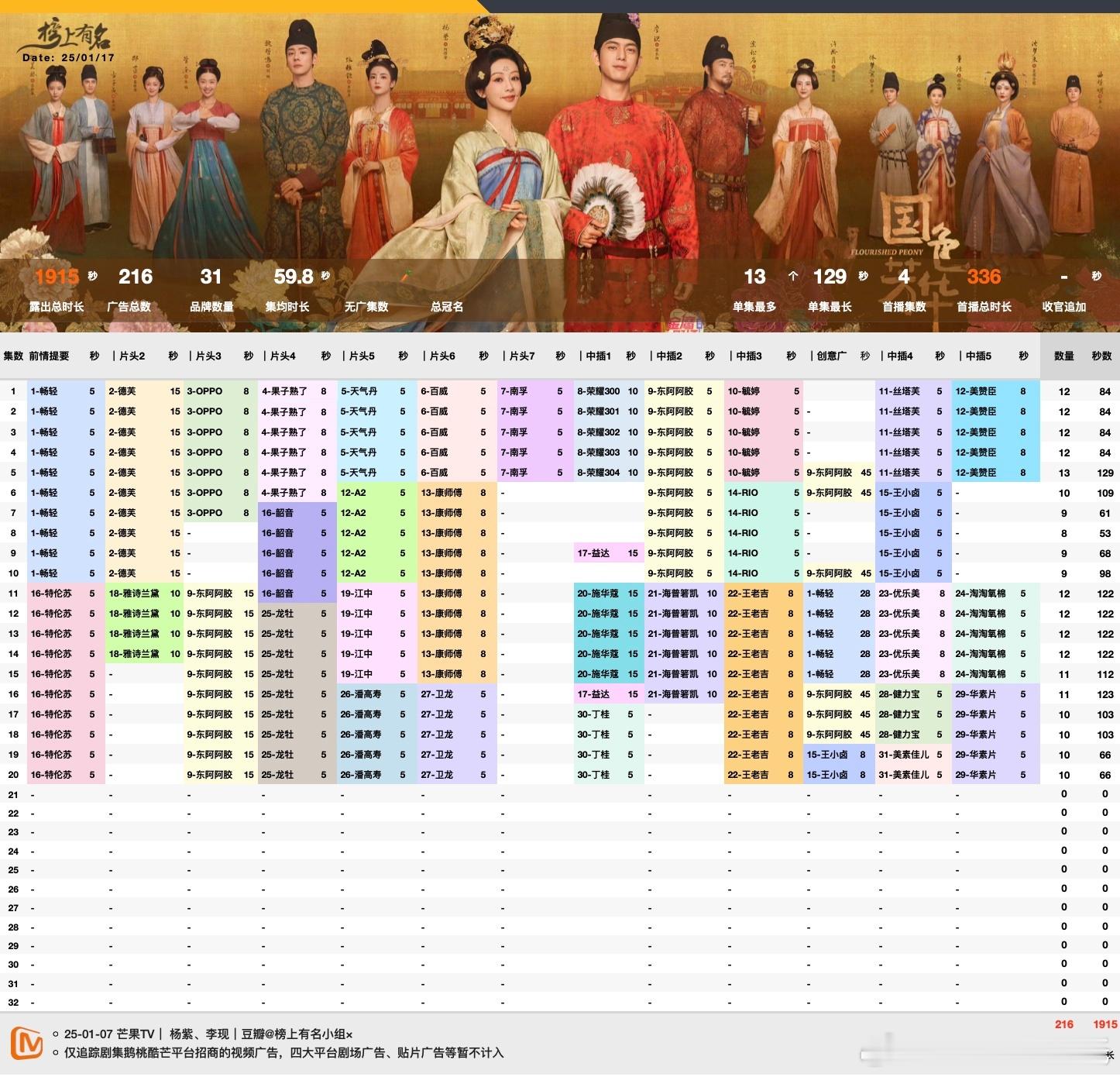Click the Mango TV logo in footer
This screenshot has height=1077, width=1120.
[26, 1042]
